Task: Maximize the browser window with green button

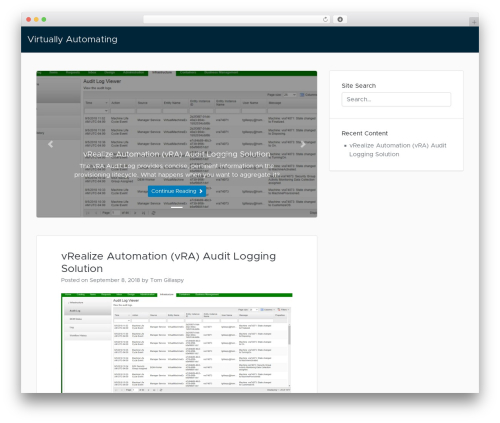Action: point(44,19)
